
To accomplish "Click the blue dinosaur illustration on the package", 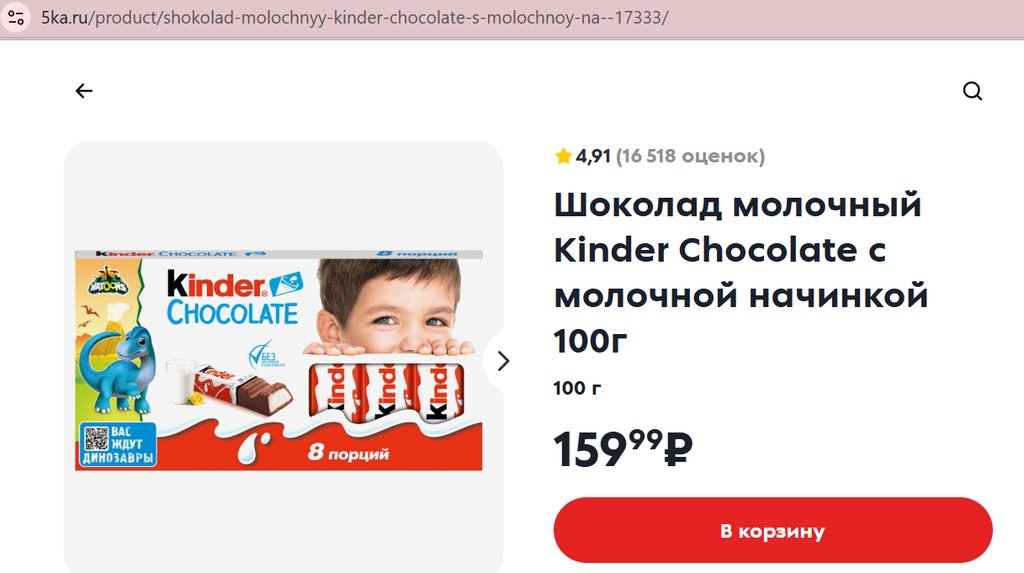I will (118, 369).
